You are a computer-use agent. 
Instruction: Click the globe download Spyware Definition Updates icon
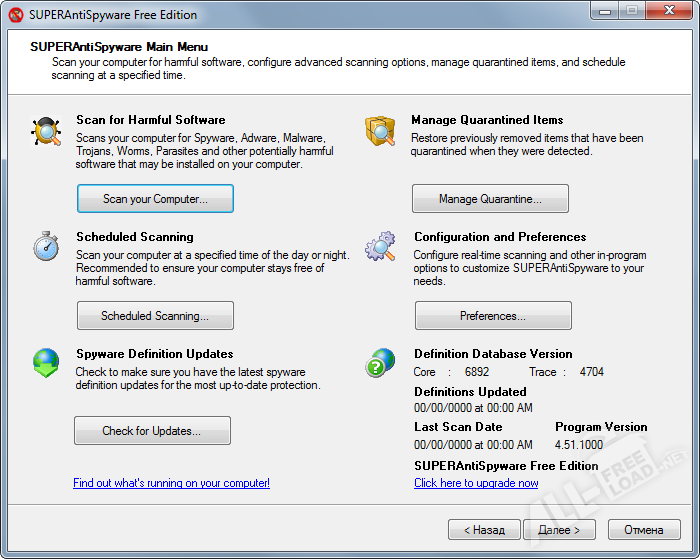(46, 363)
